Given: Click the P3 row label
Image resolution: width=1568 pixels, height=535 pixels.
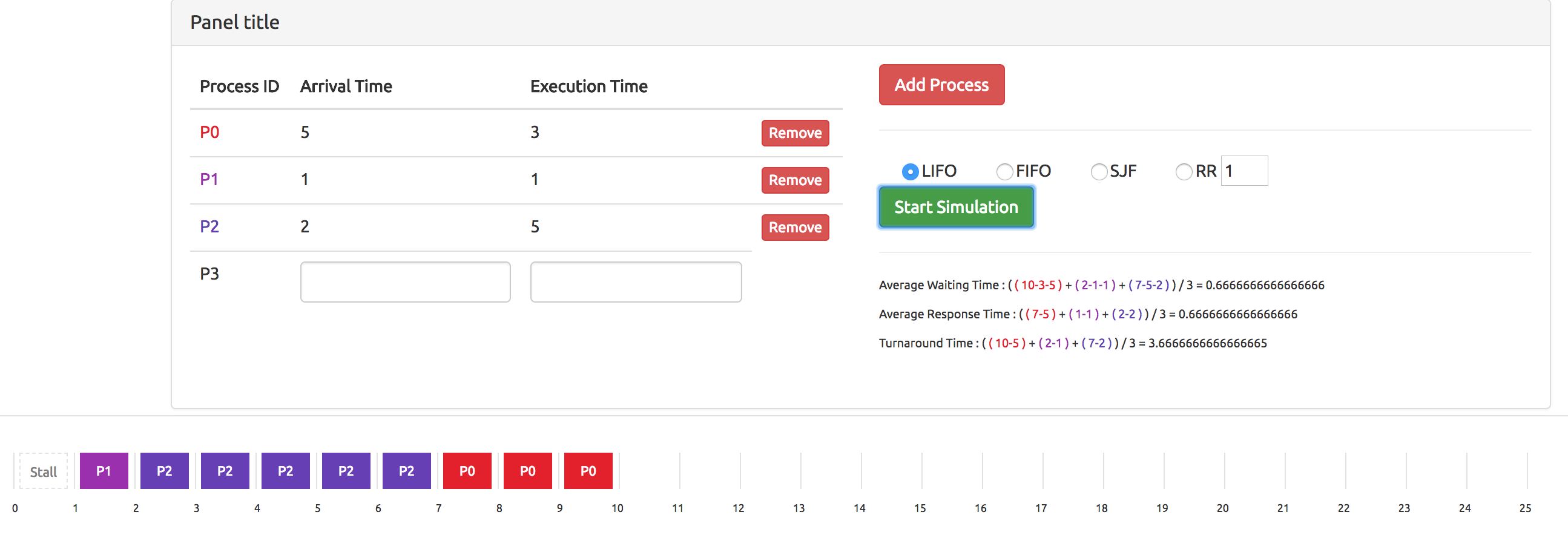Looking at the screenshot, I should coord(209,274).
